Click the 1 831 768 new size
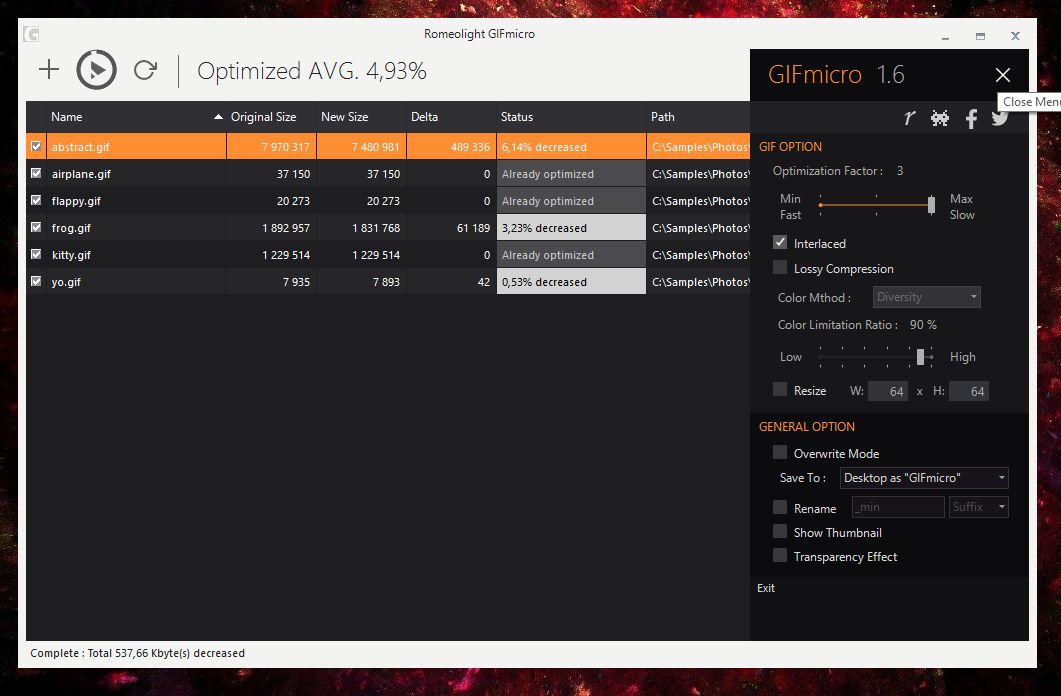Screen dimensions: 1061x696 click(376, 228)
